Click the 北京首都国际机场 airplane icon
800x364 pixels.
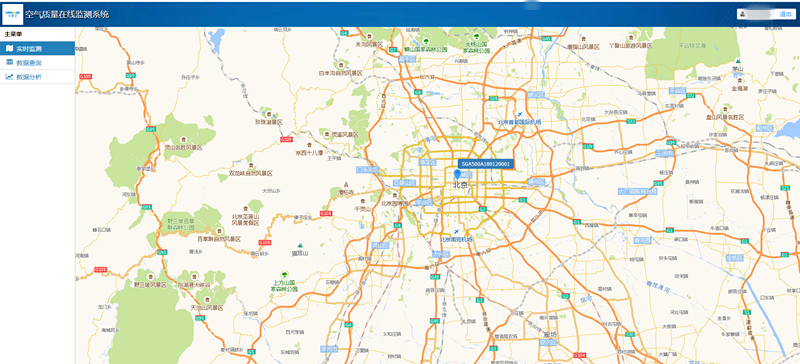pyautogui.click(x=520, y=114)
